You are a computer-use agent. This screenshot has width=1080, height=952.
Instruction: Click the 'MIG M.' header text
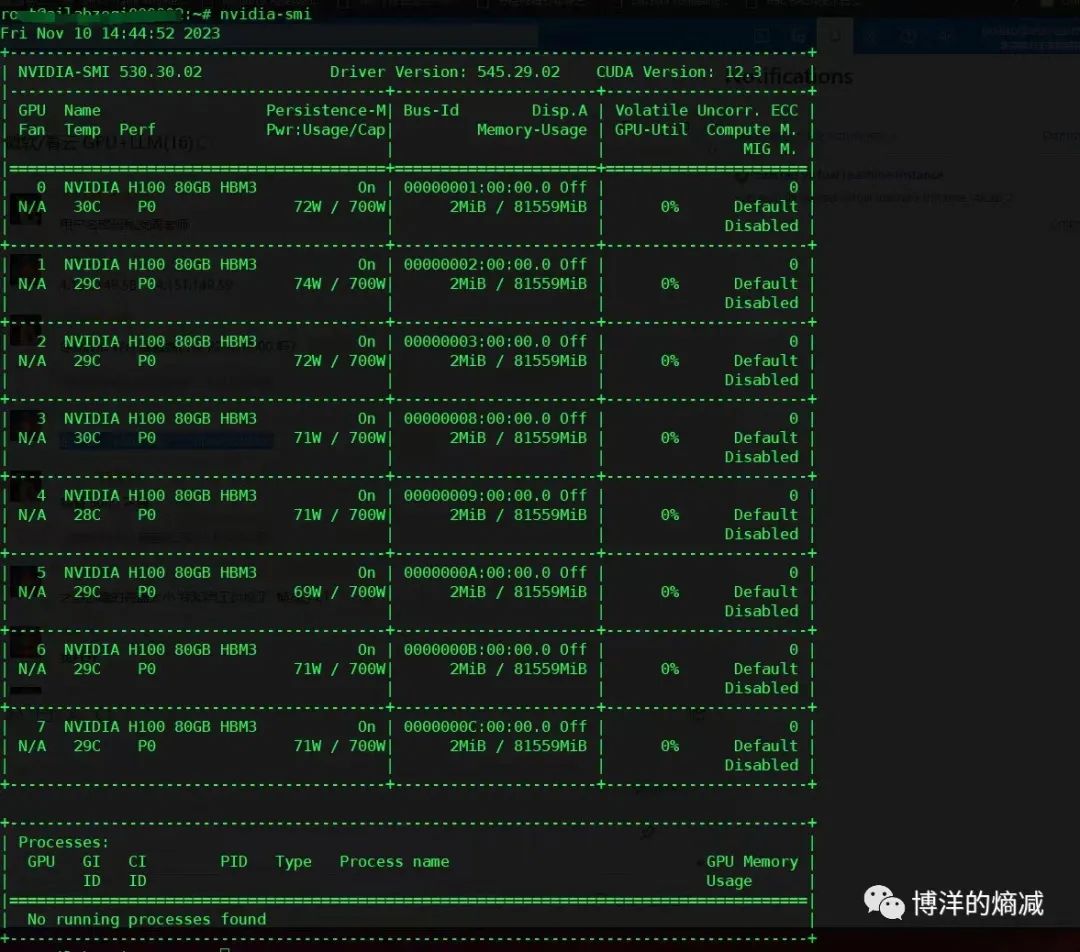click(769, 149)
